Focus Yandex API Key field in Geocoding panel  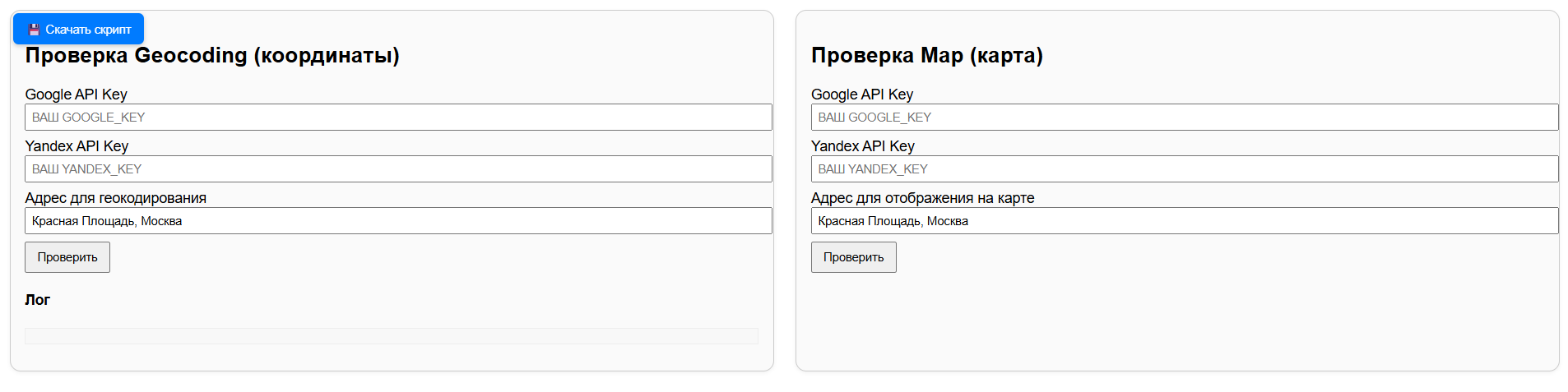coord(398,169)
